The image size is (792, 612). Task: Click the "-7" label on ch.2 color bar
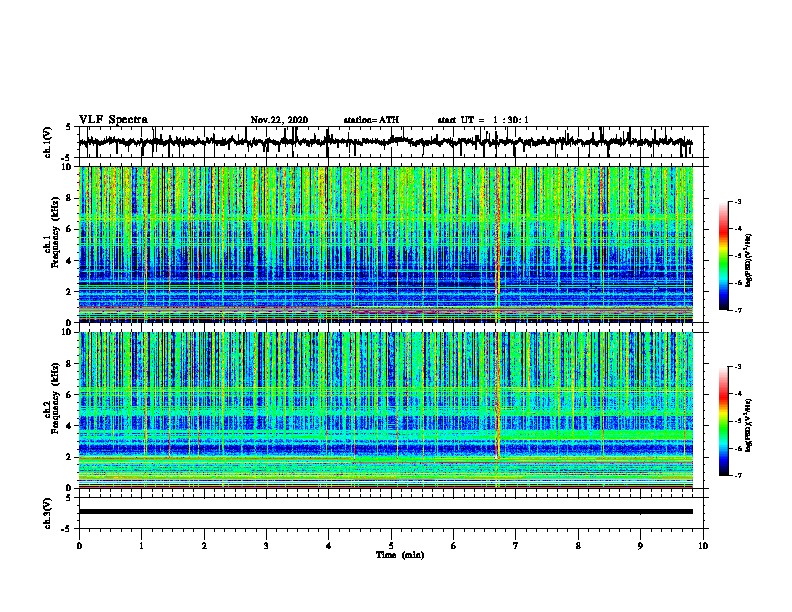738,475
